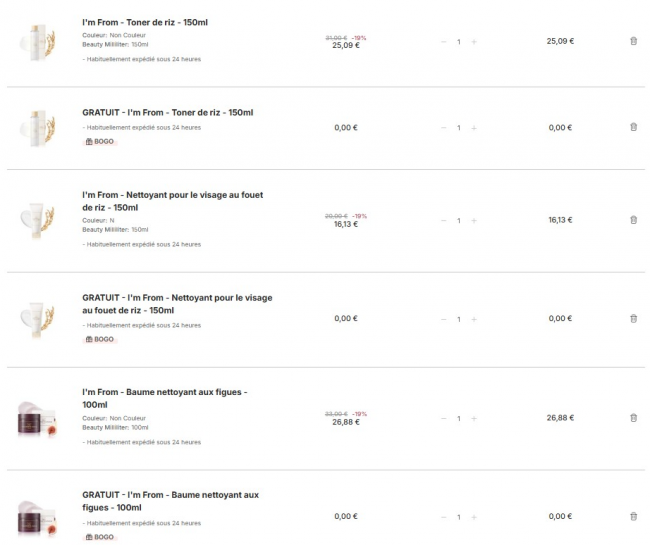
Task: Remove the free GRATUIT Nettoyant pour le visage item
Action: tap(633, 318)
